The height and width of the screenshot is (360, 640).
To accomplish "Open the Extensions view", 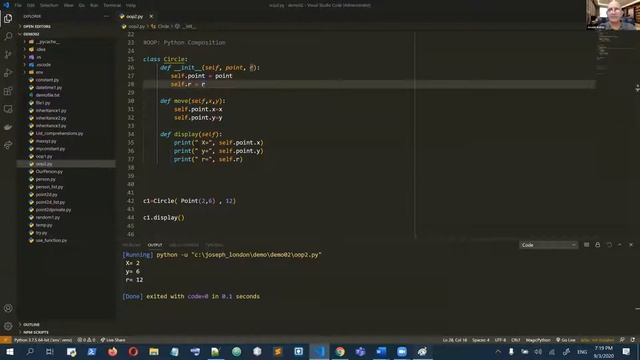I will tap(8, 91).
